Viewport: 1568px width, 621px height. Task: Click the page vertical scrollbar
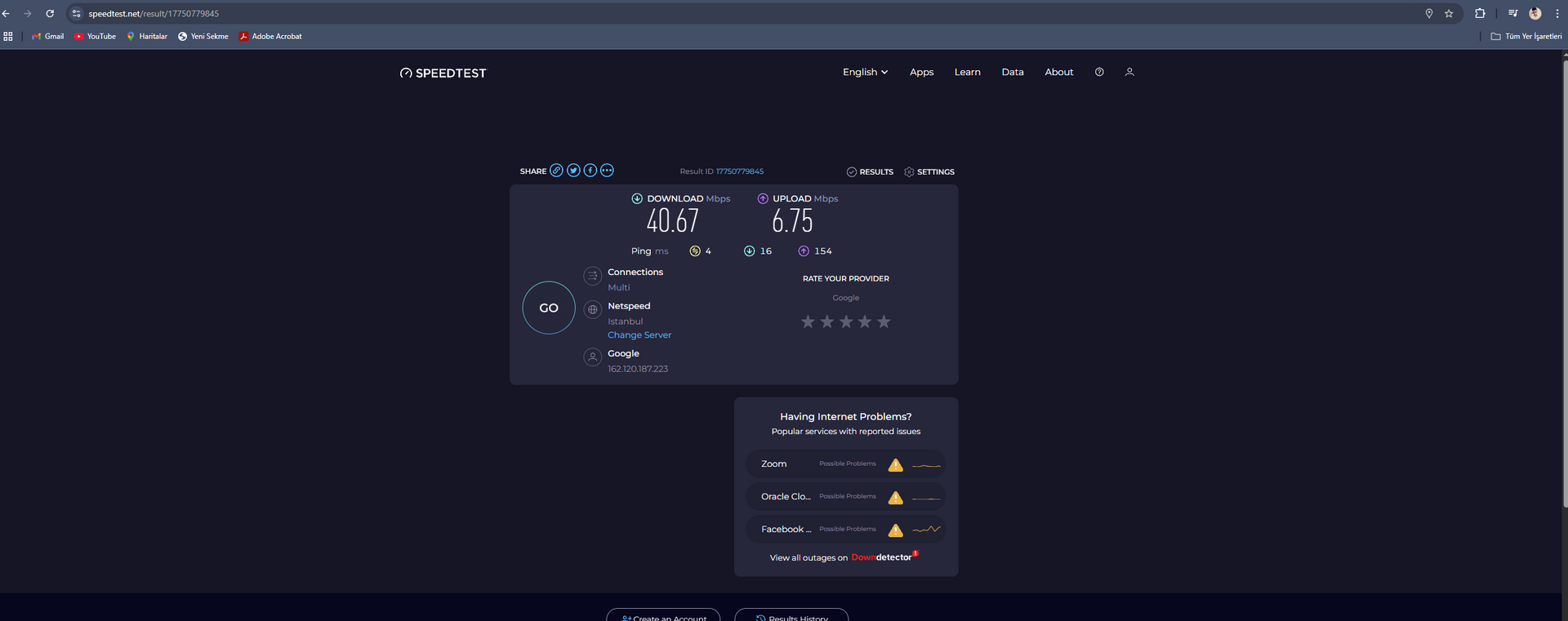(1565, 286)
